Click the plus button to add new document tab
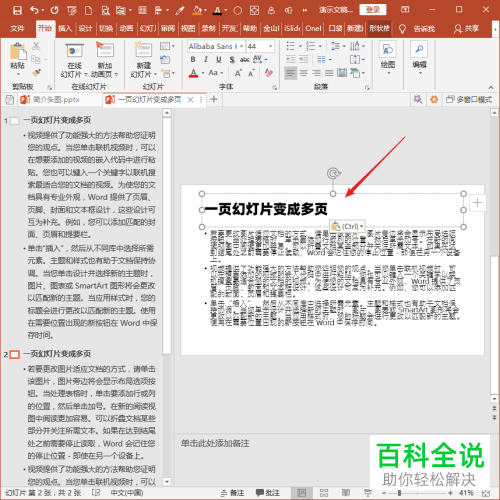Screen dimensions: 500x500 214,99
